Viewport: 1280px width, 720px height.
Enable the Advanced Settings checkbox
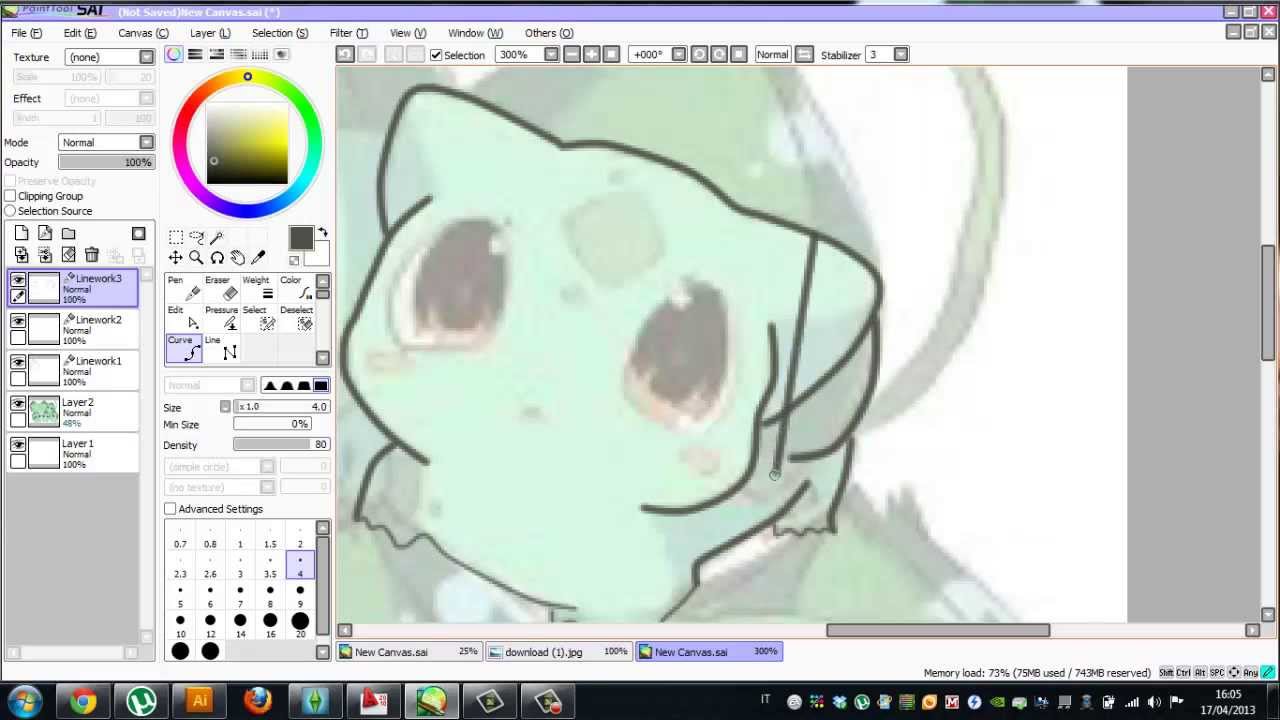(170, 509)
